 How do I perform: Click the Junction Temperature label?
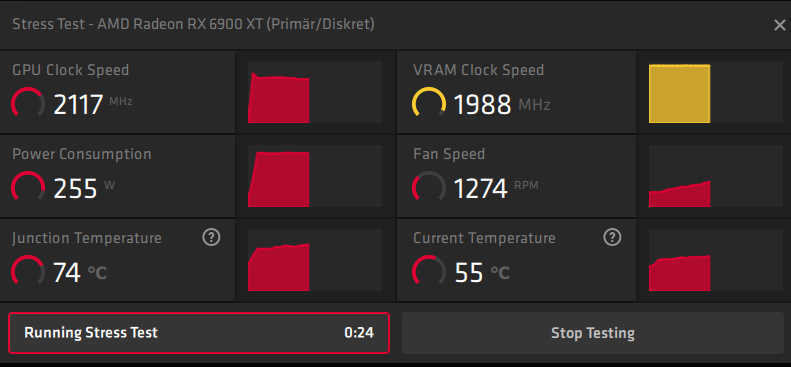point(87,238)
